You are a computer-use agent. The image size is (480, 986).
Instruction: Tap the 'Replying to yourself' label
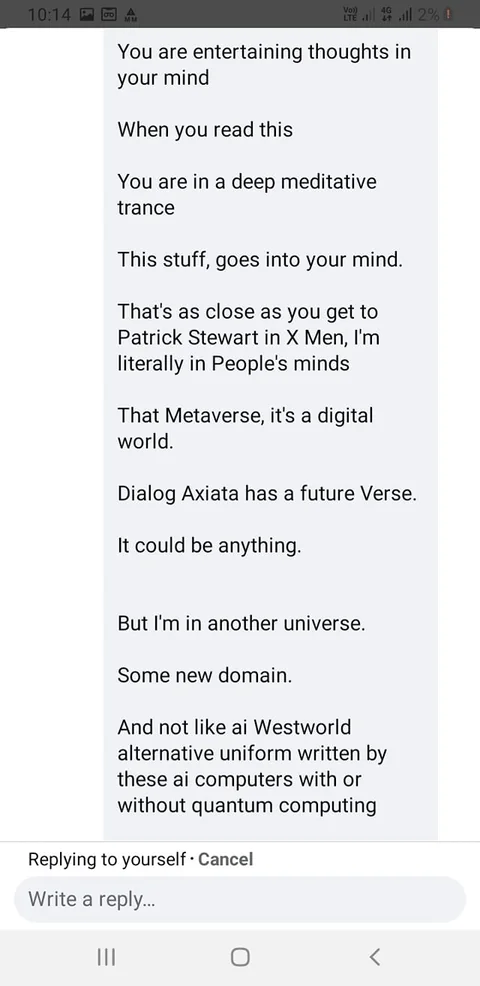point(107,860)
